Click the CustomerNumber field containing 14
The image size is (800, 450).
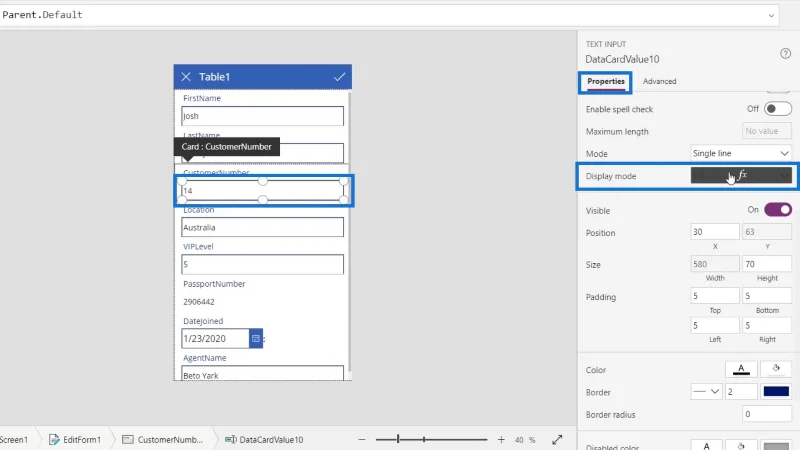point(262,190)
